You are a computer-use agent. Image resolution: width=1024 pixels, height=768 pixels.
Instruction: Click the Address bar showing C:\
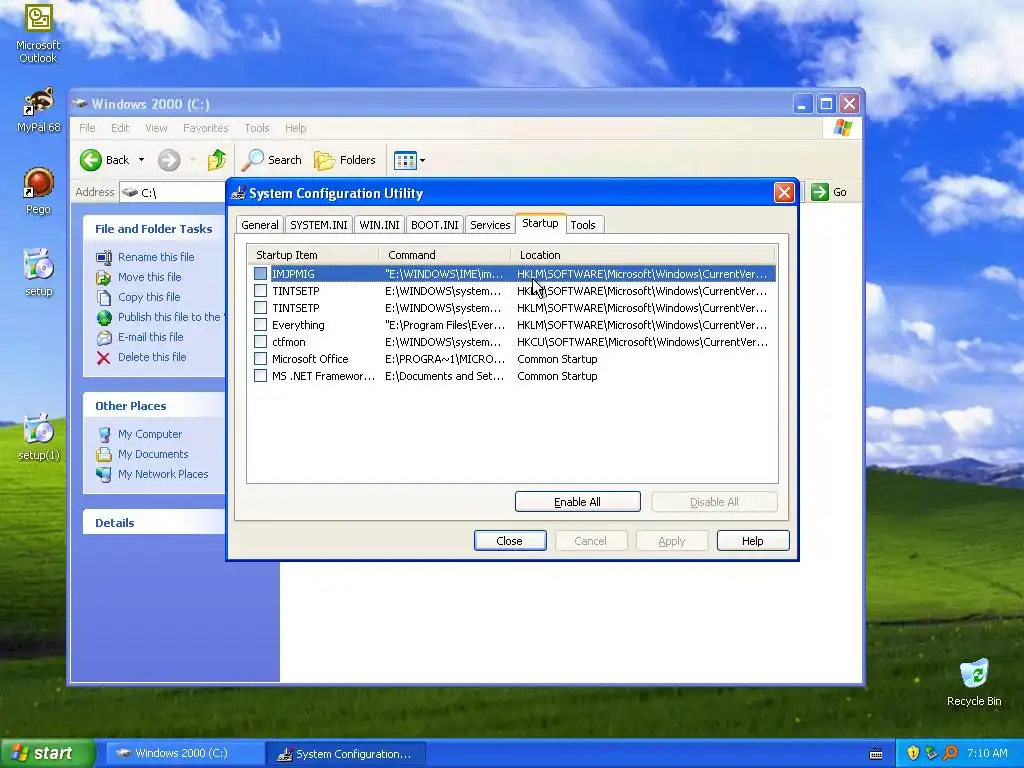click(x=173, y=192)
